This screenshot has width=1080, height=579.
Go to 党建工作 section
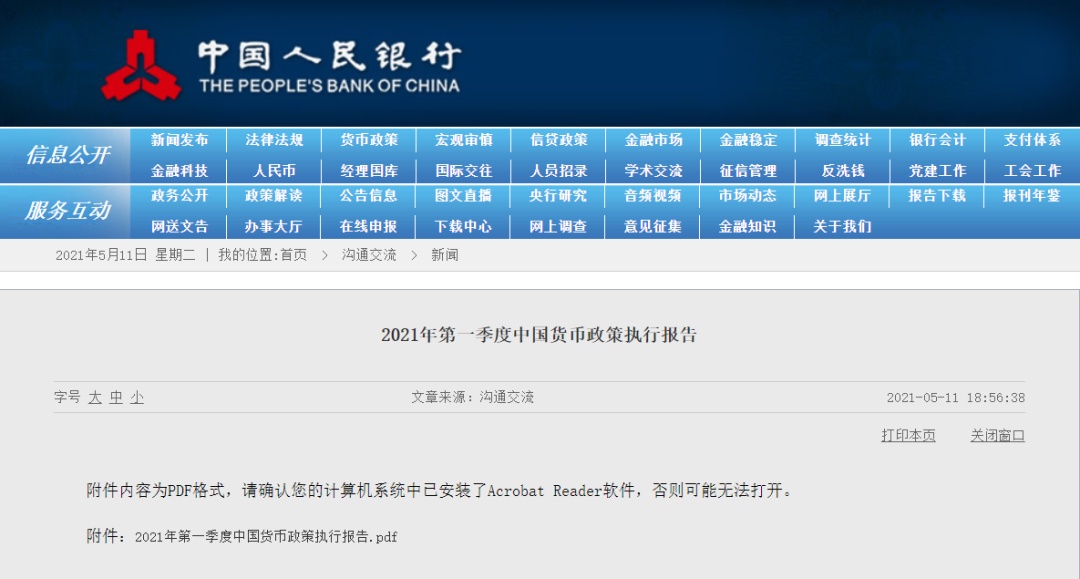pyautogui.click(x=937, y=171)
